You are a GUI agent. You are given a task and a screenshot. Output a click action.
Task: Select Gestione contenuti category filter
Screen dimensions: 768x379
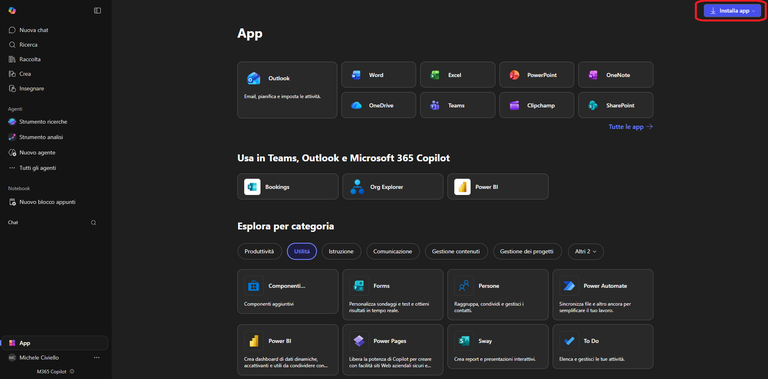(x=456, y=251)
